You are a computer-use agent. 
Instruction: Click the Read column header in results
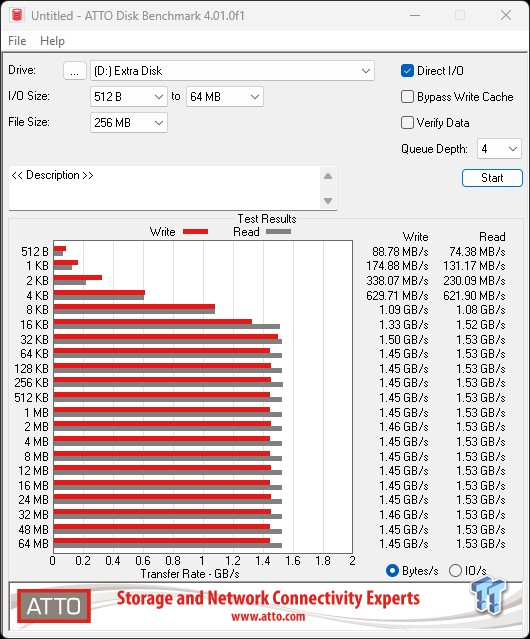492,237
